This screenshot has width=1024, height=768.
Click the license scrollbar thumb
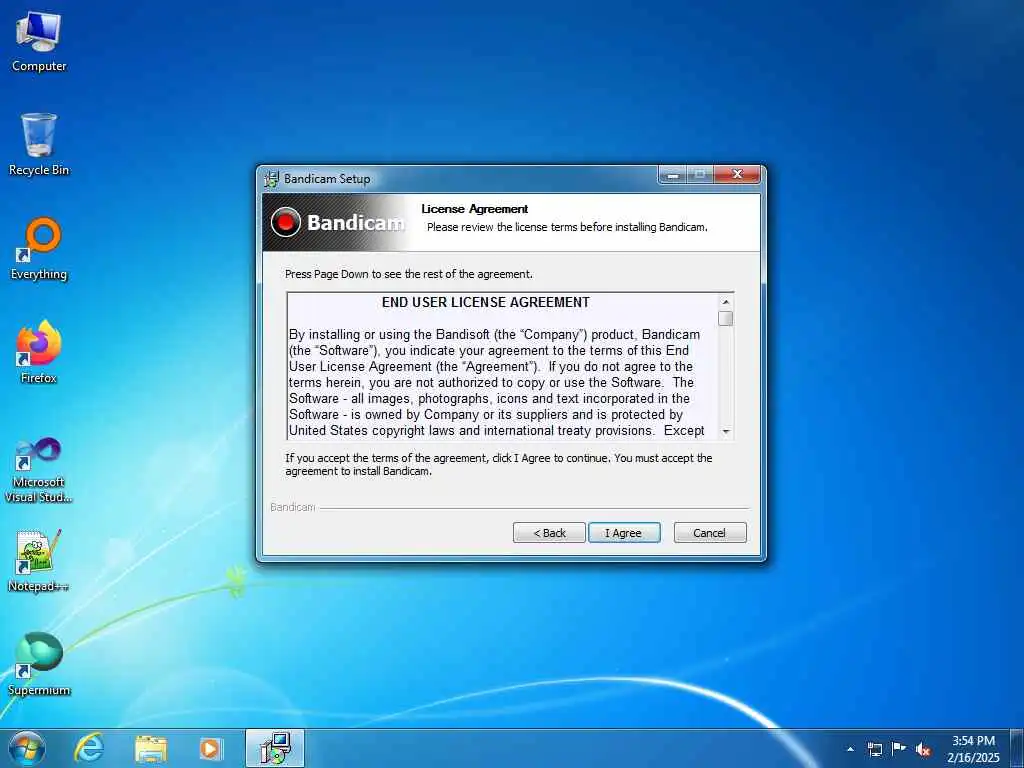[726, 319]
